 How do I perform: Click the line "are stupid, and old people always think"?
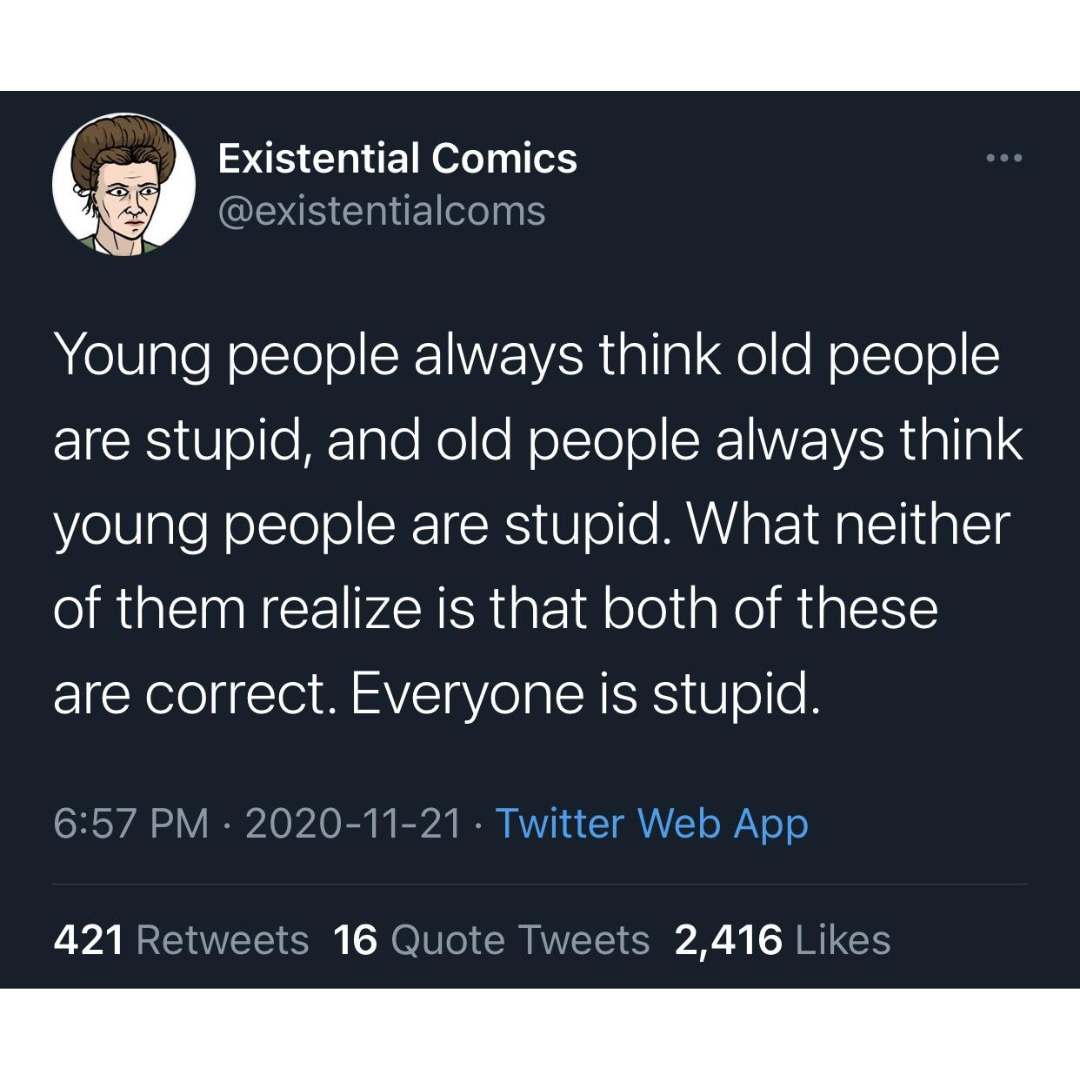pos(538,441)
